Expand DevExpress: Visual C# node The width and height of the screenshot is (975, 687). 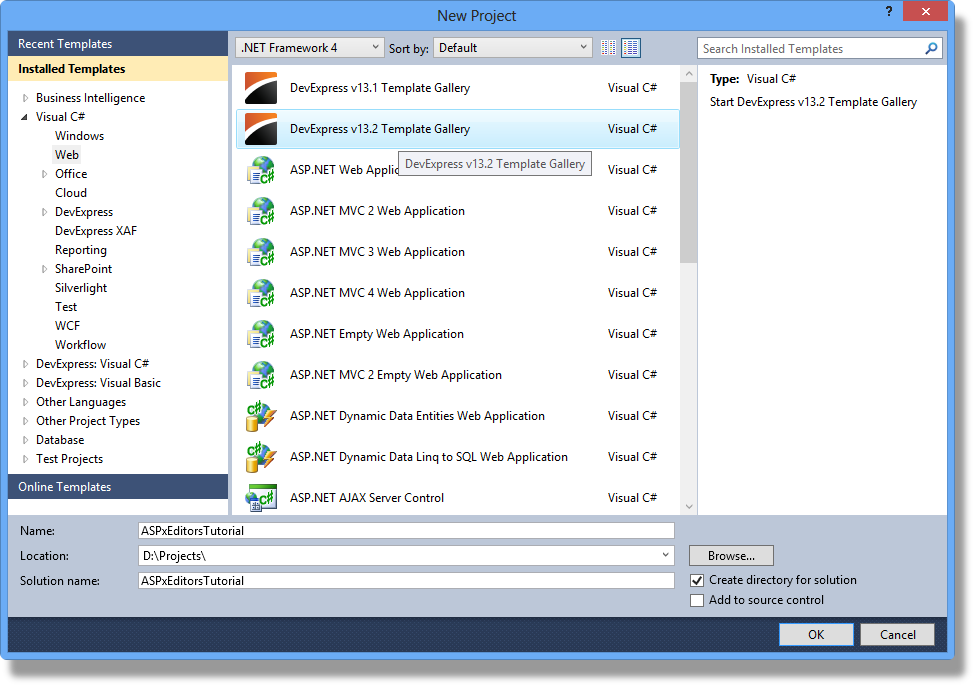click(x=25, y=364)
